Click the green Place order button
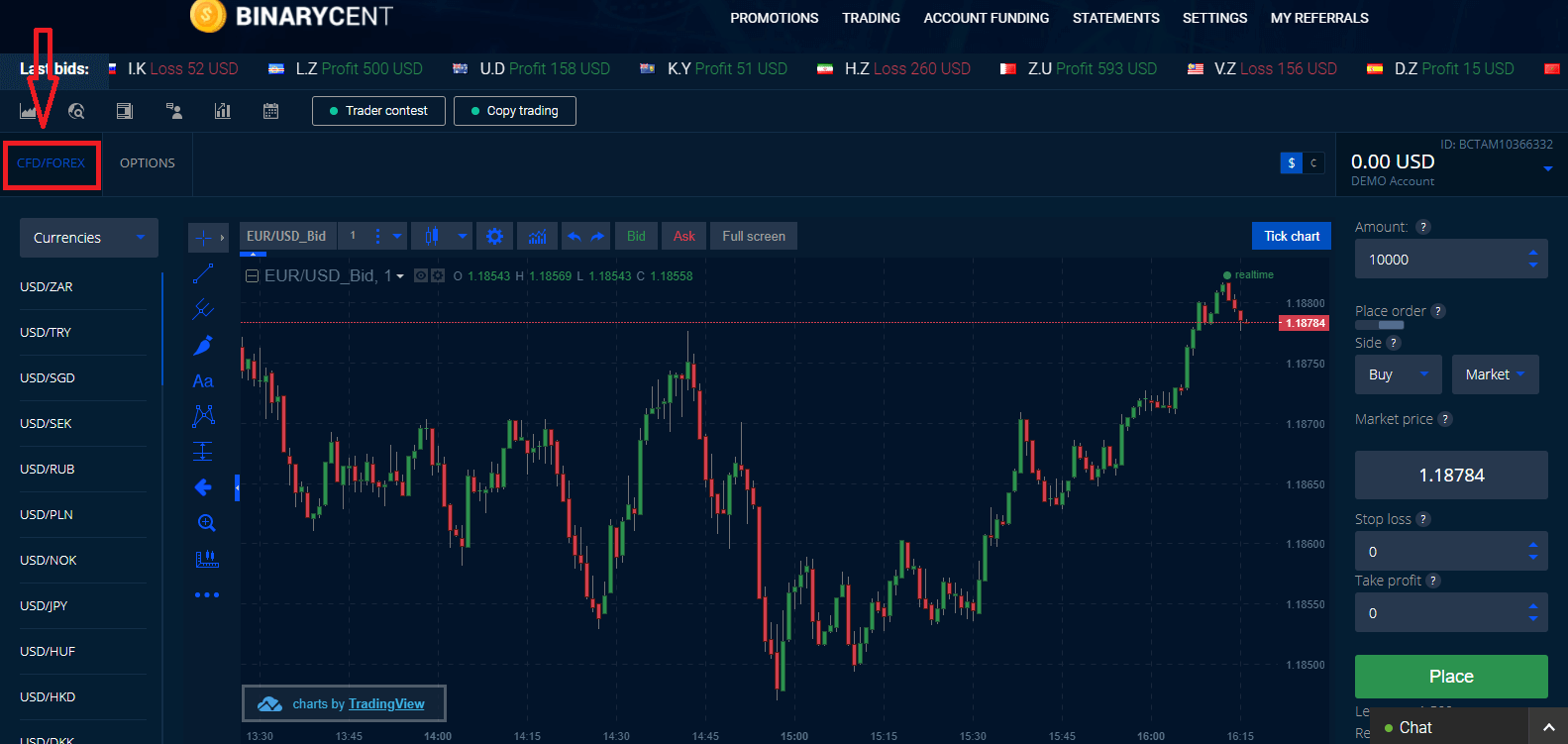The image size is (1568, 744). 1451,677
